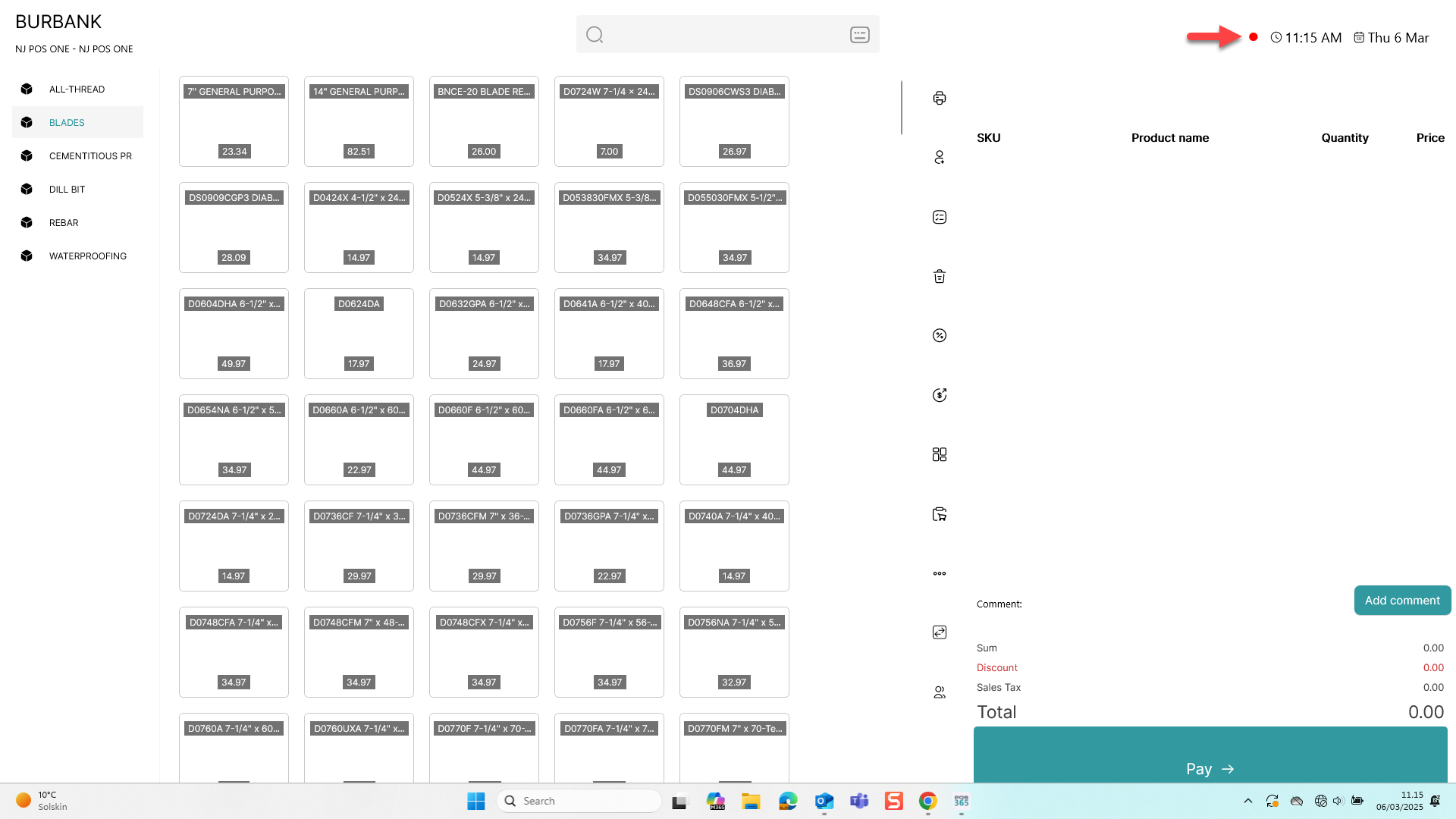Add D0648CFA 6-1/2" product priced 36.97
The height and width of the screenshot is (819, 1456).
click(734, 334)
